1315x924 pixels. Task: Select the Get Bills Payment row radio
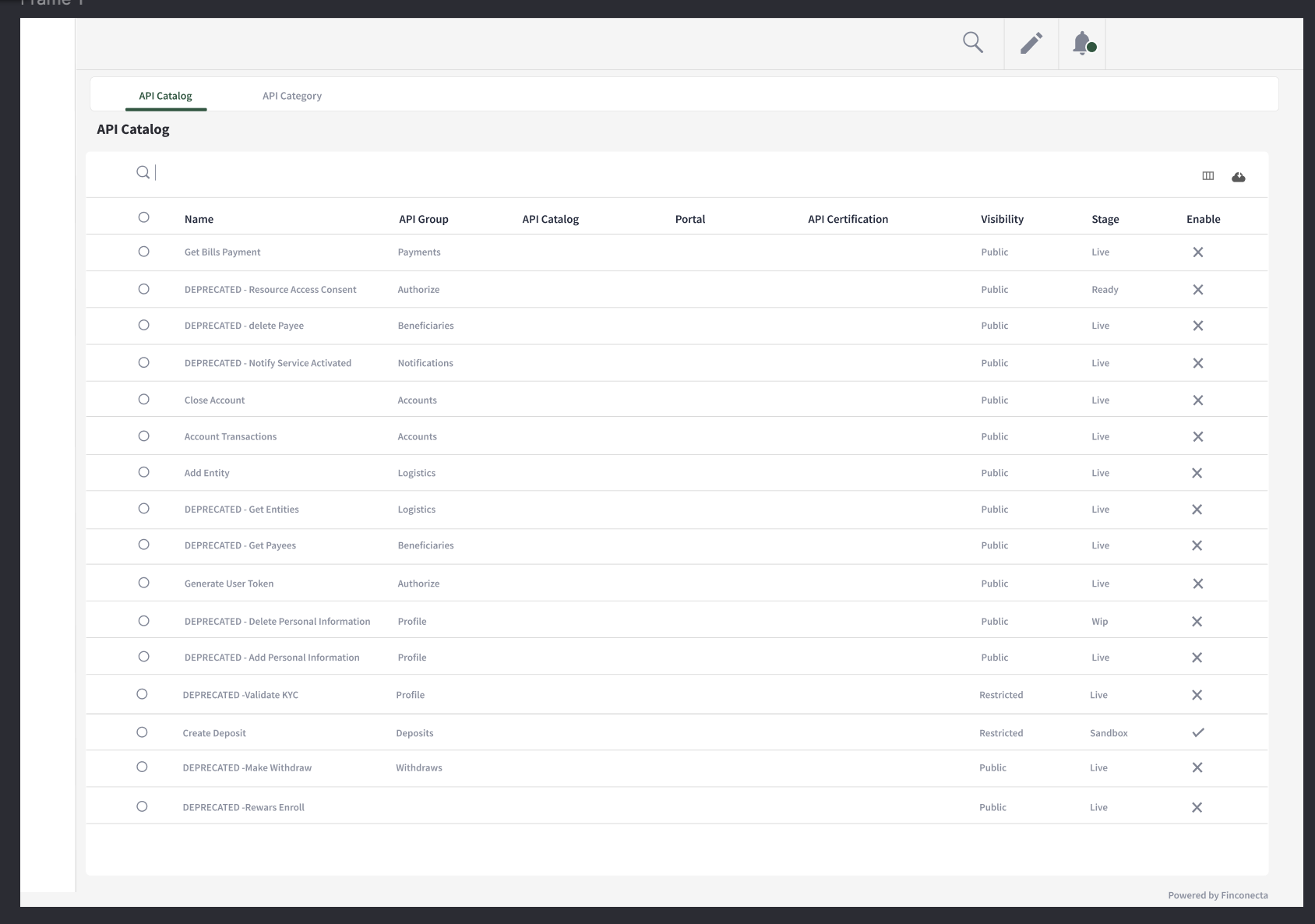[143, 252]
